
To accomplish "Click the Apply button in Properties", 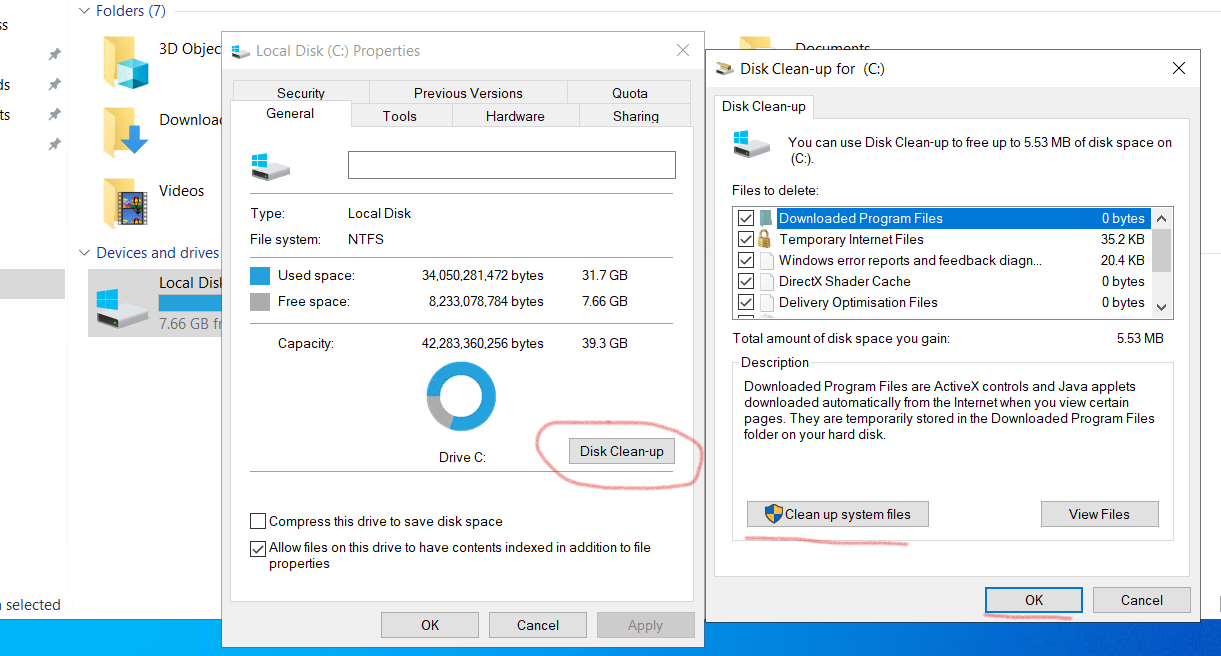I will coord(645,625).
